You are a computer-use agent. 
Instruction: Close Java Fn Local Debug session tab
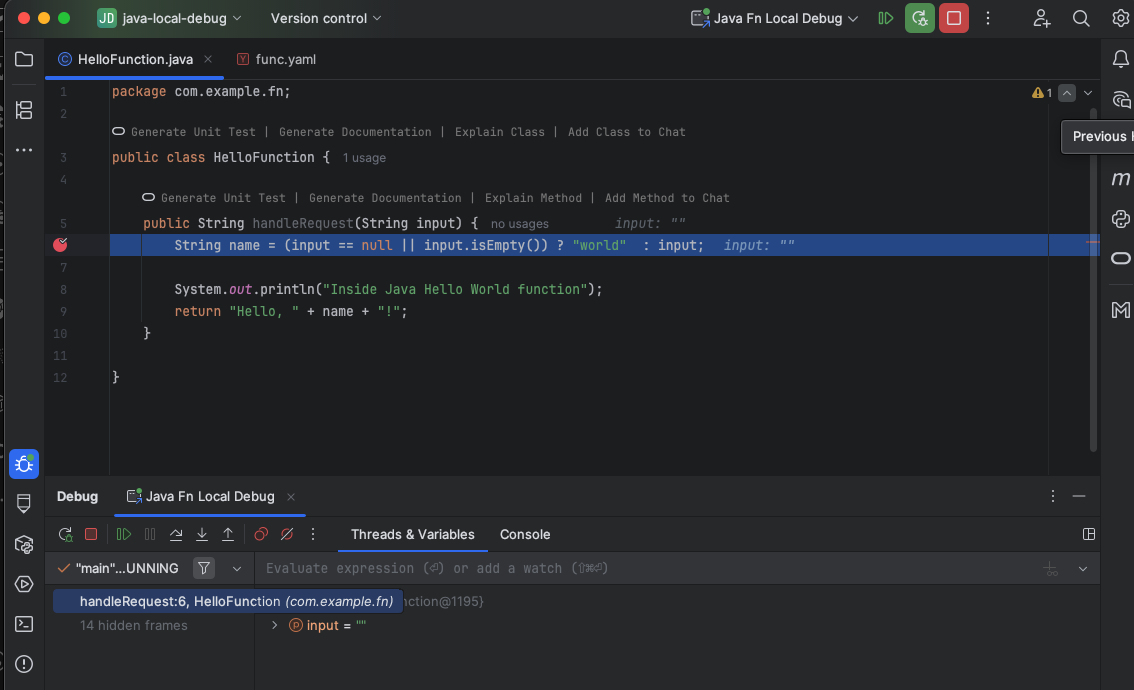291,497
